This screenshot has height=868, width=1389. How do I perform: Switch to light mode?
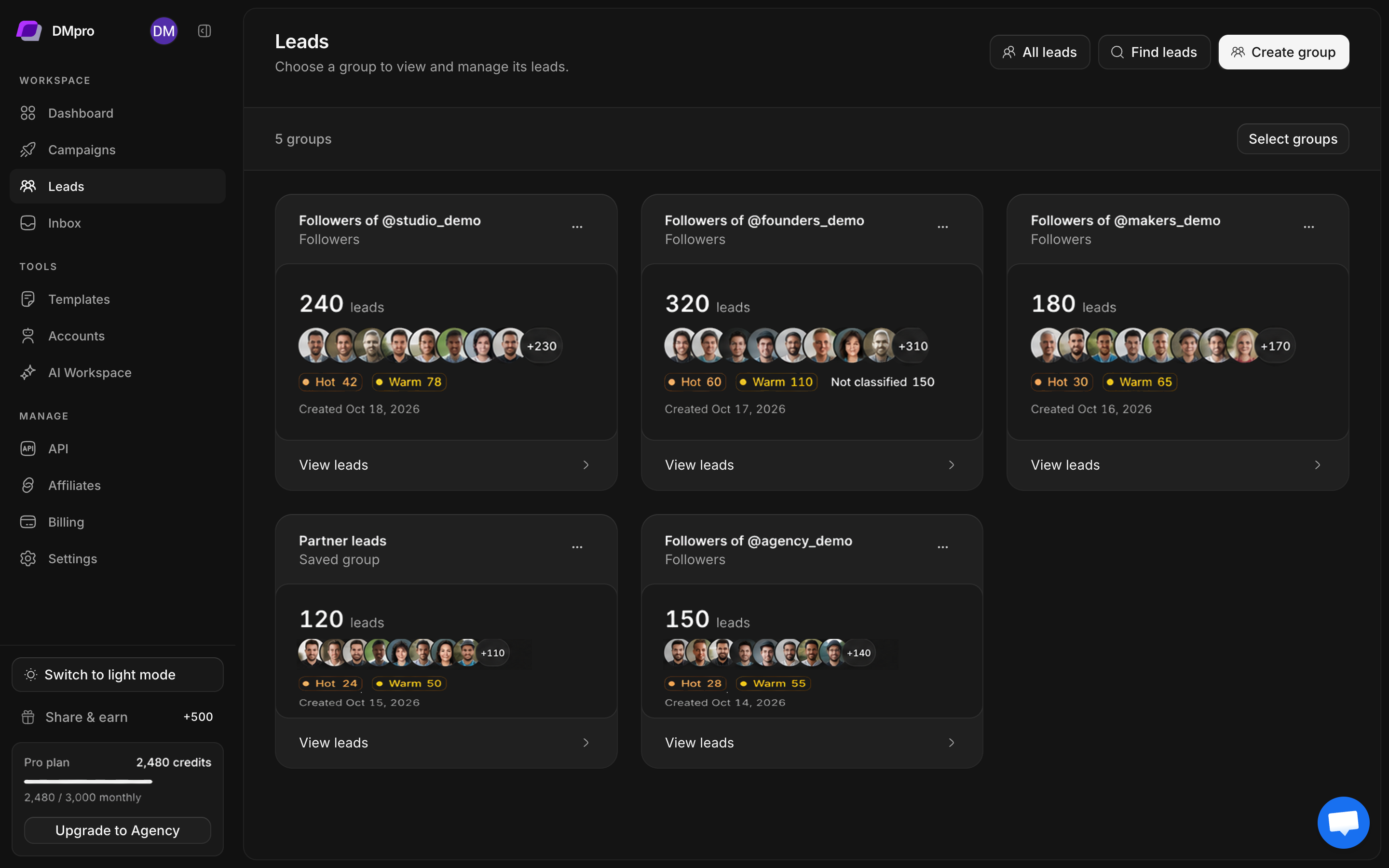point(118,675)
